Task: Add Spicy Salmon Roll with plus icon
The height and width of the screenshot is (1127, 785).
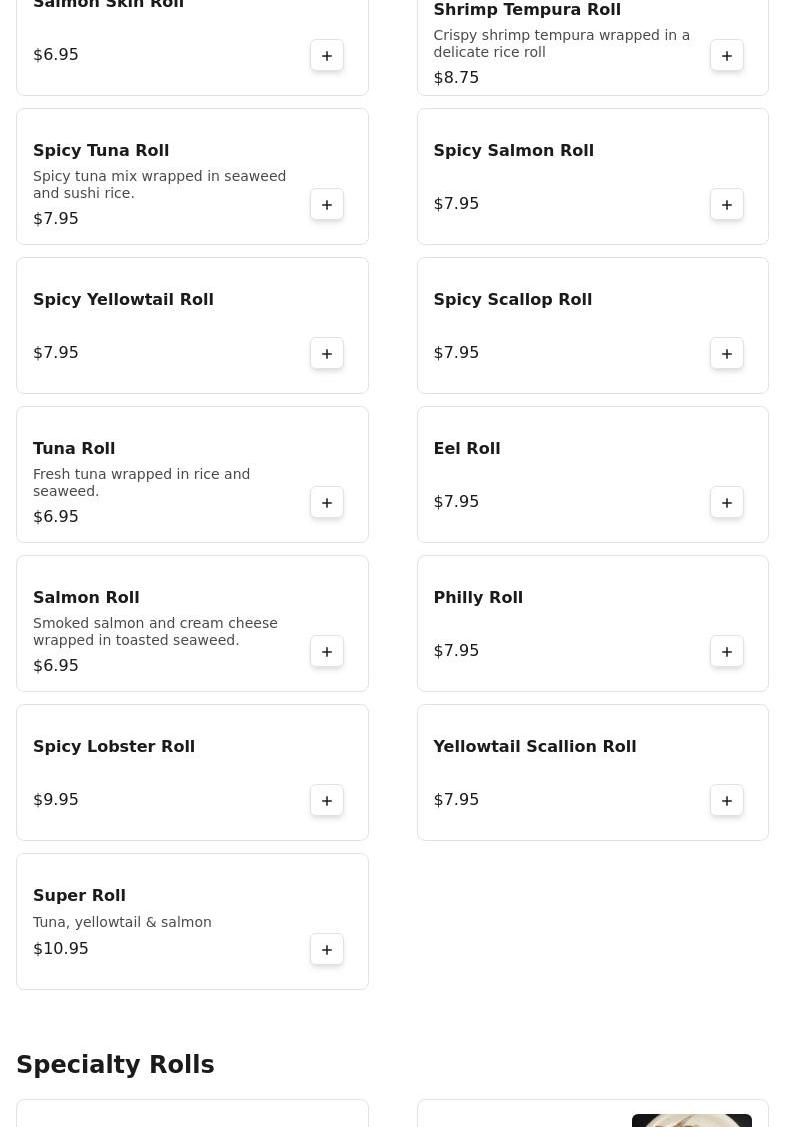Action: [727, 204]
